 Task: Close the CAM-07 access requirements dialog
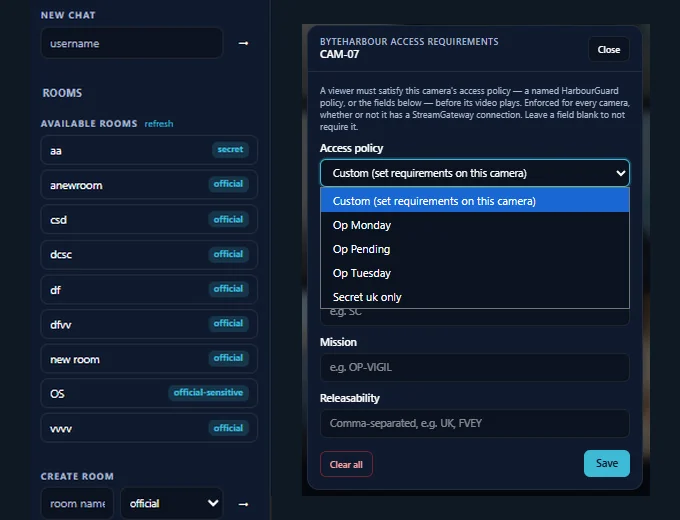[608, 49]
